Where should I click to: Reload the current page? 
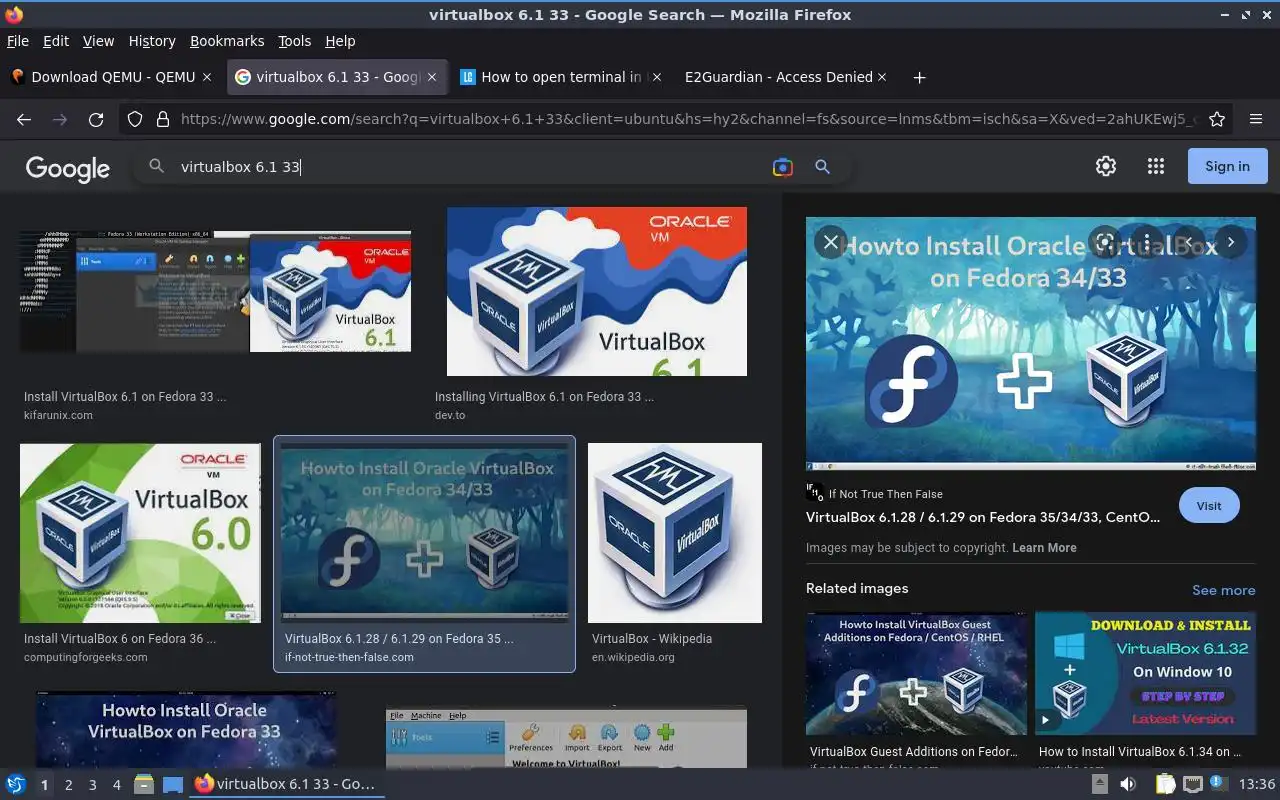click(x=96, y=119)
